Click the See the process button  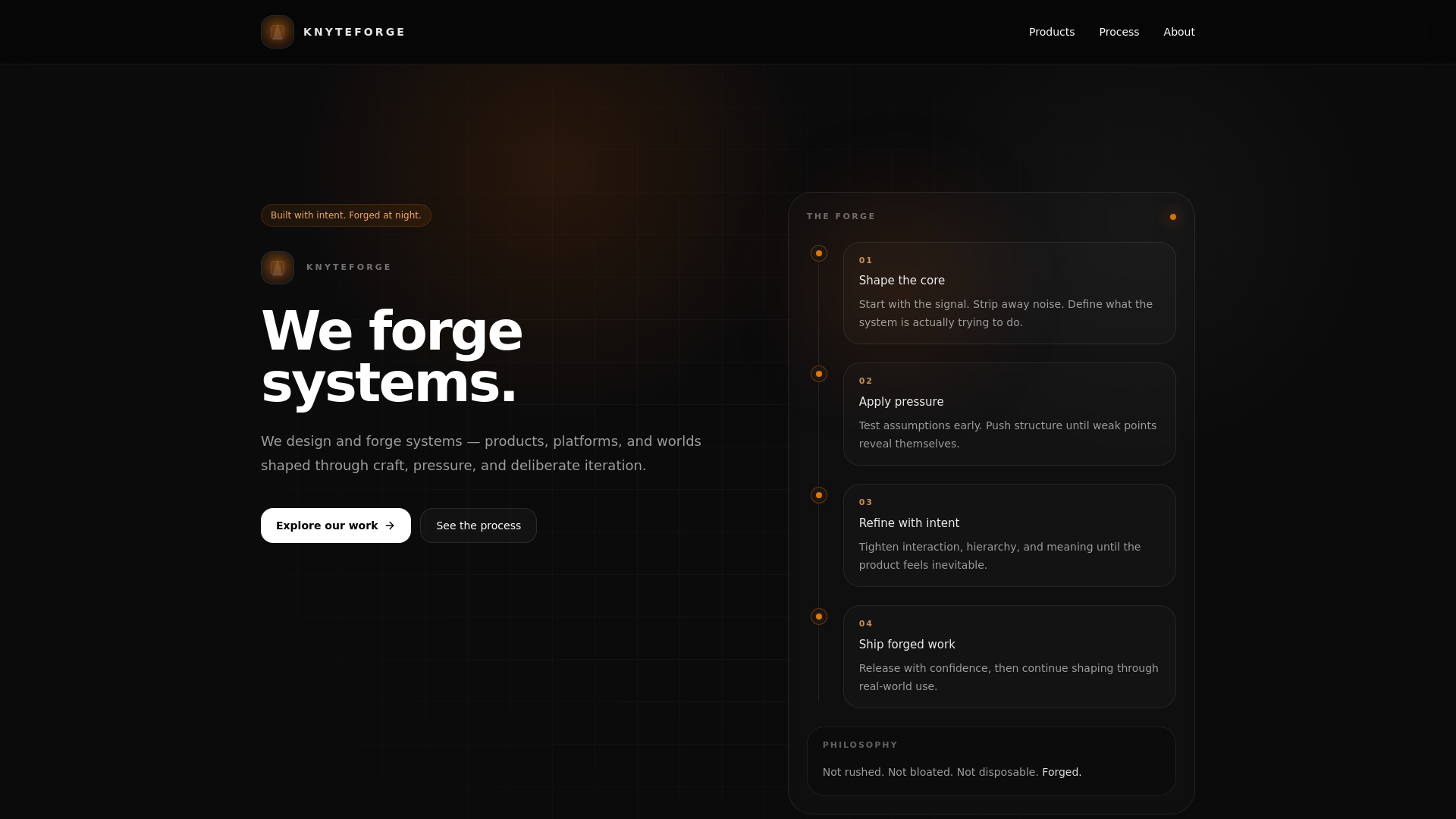click(x=479, y=526)
